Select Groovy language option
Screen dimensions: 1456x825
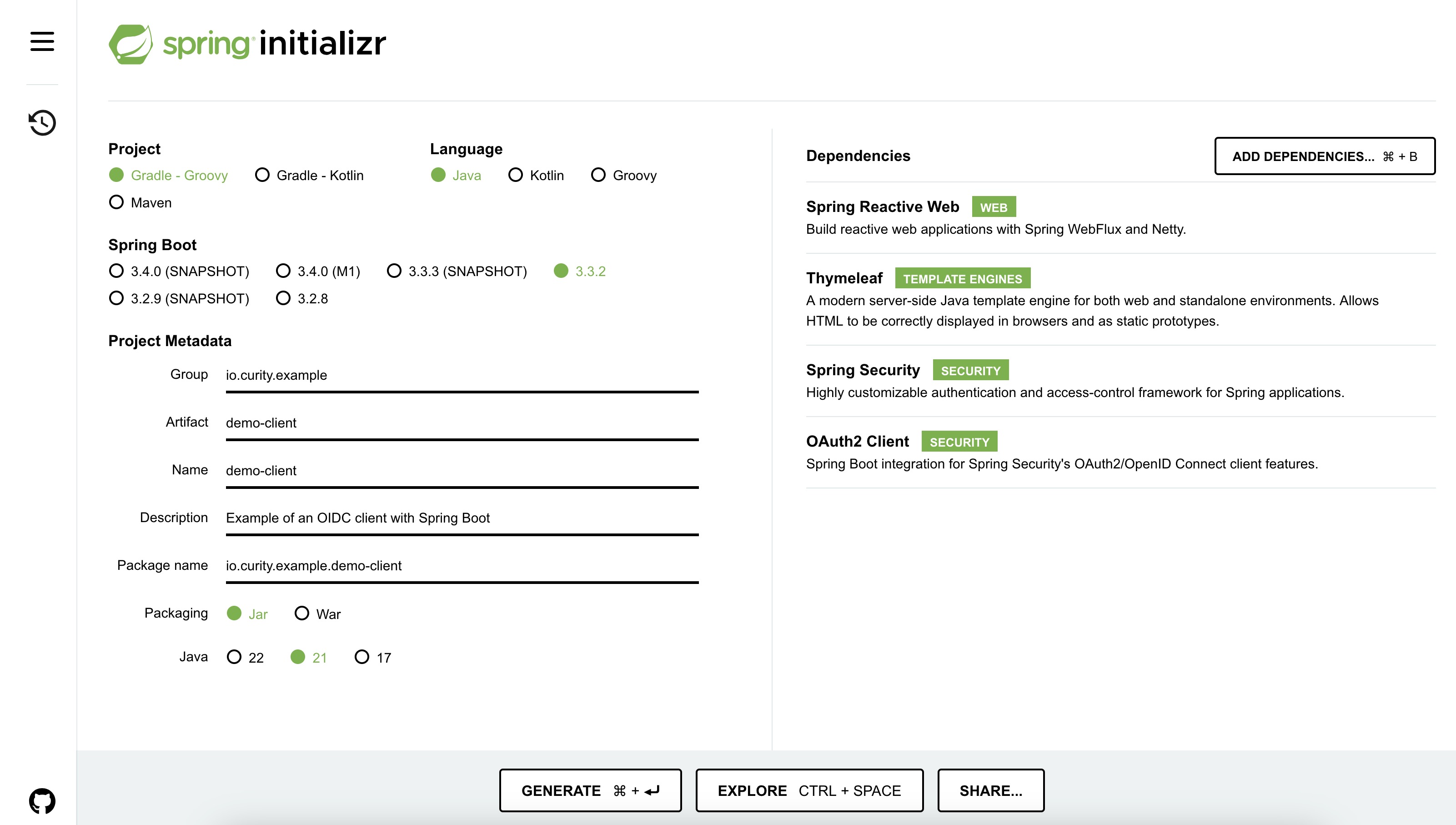[598, 175]
